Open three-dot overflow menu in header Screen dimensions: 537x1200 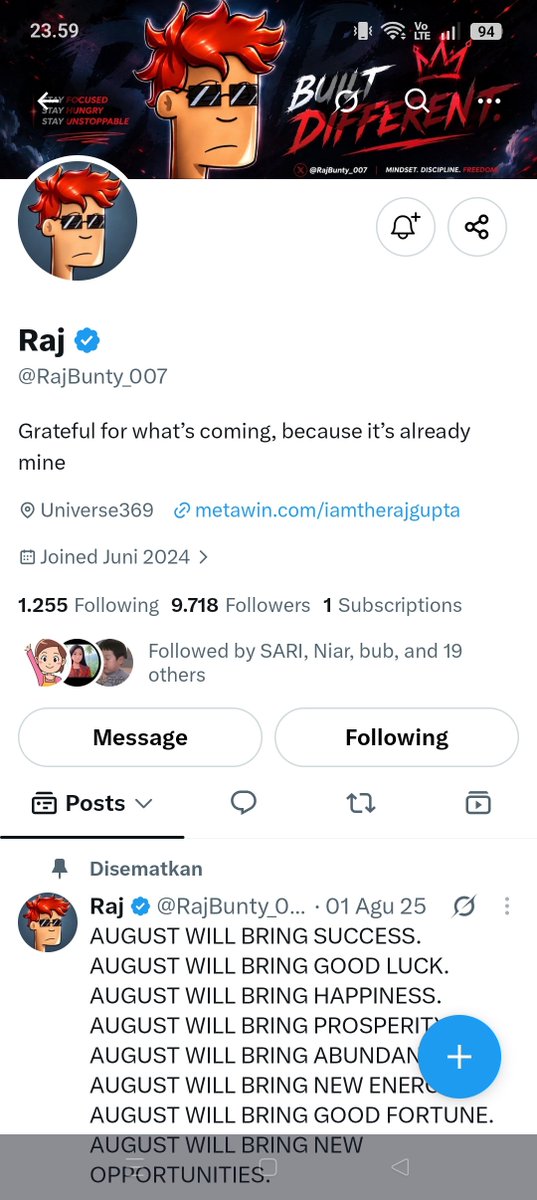pyautogui.click(x=488, y=100)
